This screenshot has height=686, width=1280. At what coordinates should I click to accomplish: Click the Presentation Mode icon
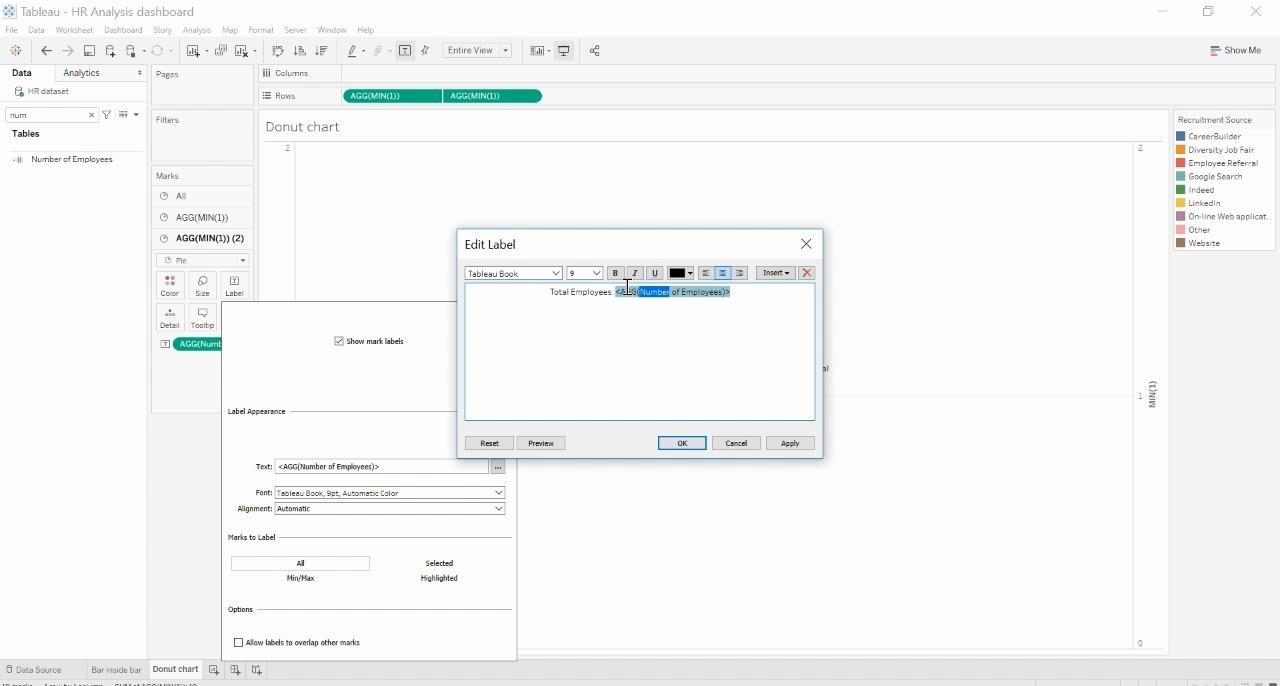(x=564, y=50)
